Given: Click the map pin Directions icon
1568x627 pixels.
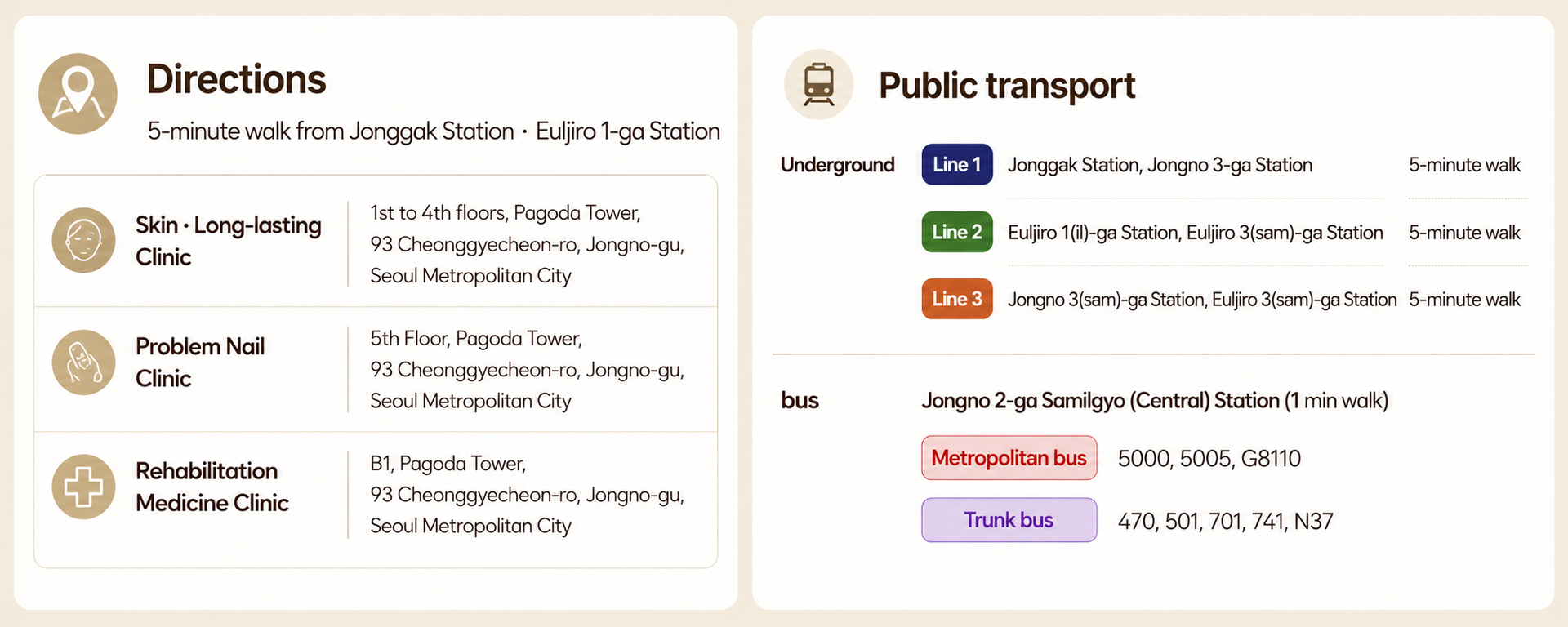Looking at the screenshot, I should (x=78, y=94).
